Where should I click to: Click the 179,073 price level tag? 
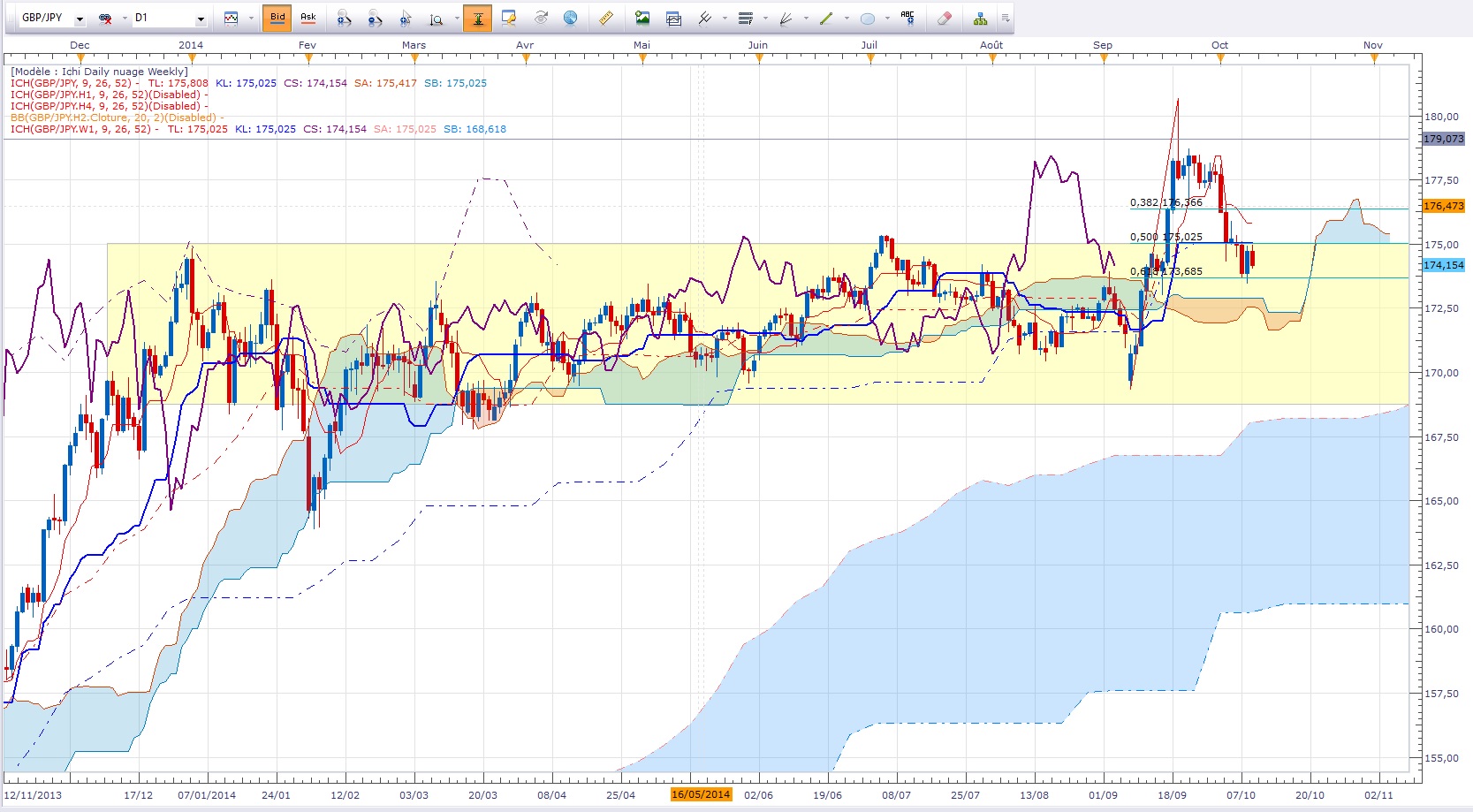pos(1444,139)
